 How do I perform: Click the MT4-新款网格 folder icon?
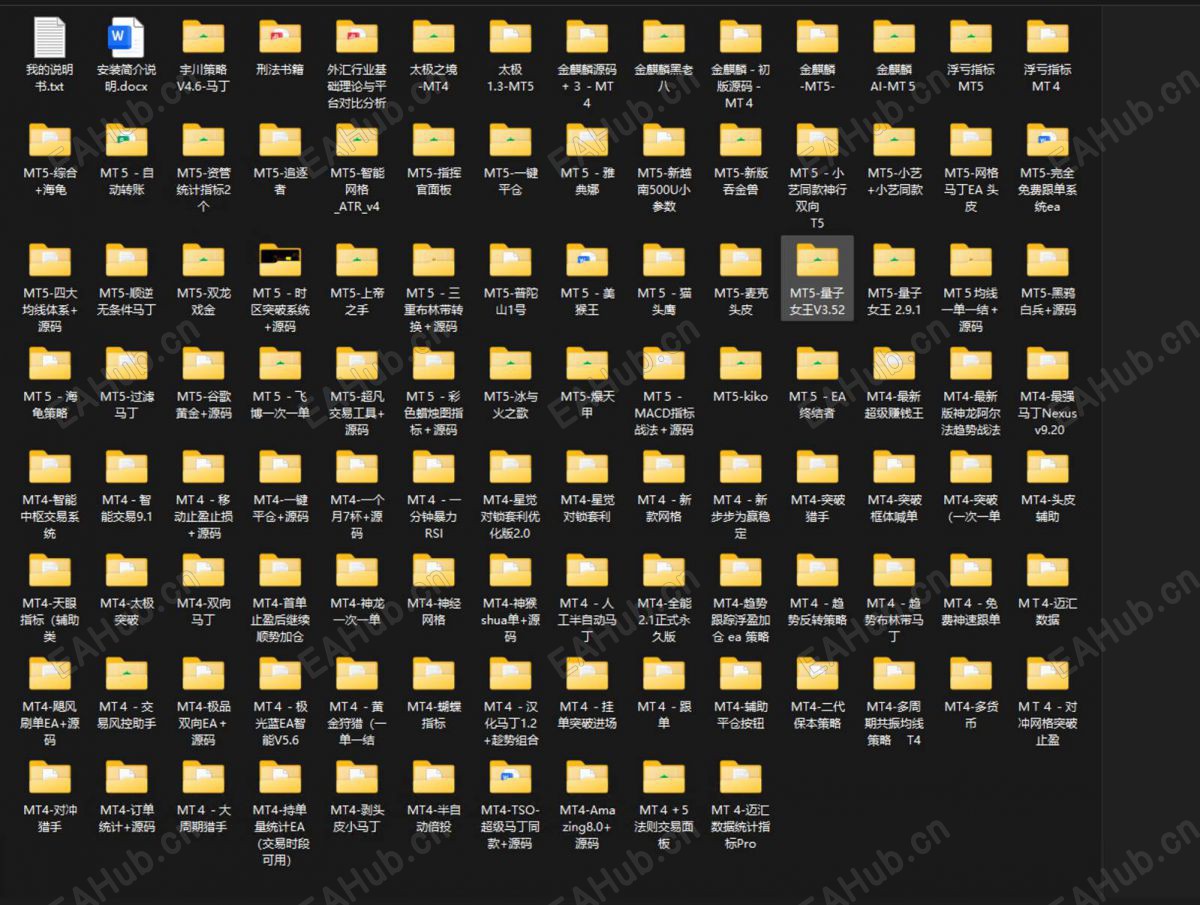click(664, 467)
